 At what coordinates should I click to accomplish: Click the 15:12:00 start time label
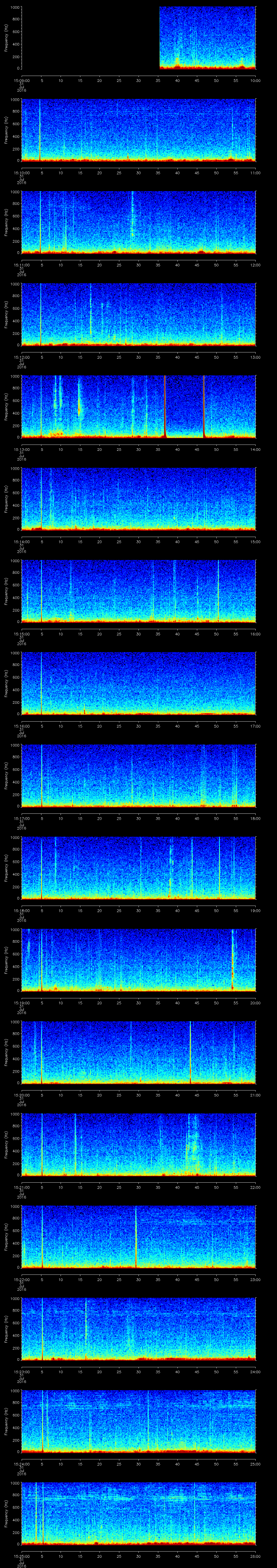[x=22, y=357]
